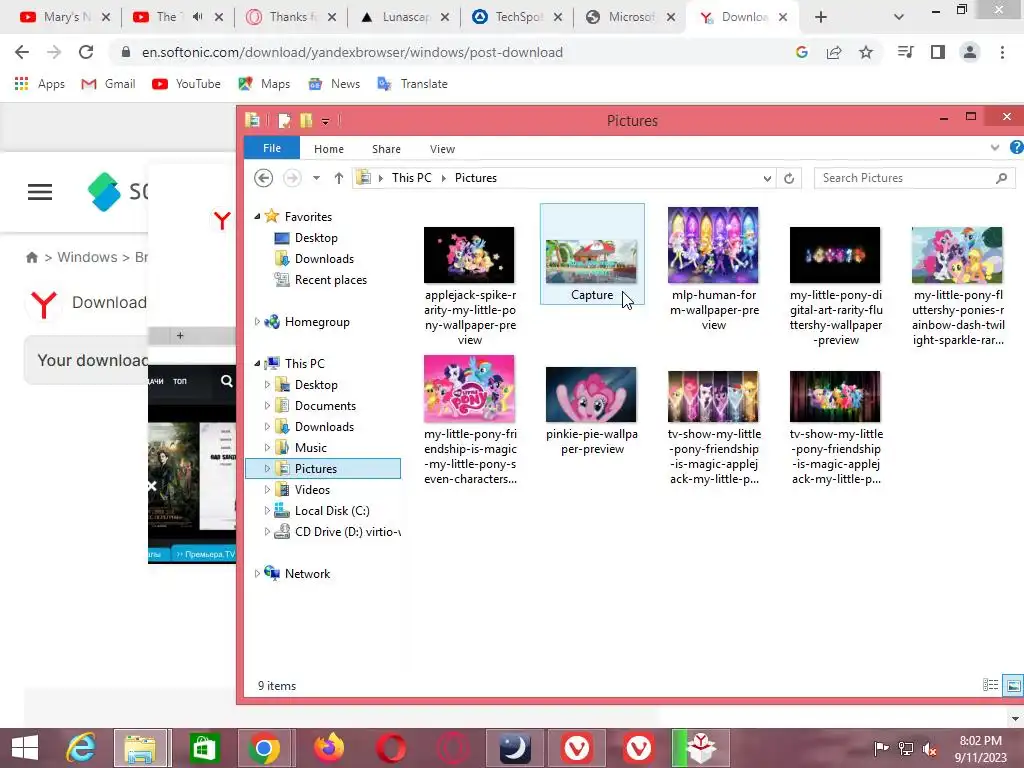Click Windows breadcrumb on Softonic page
The height and width of the screenshot is (768, 1024).
(87, 257)
